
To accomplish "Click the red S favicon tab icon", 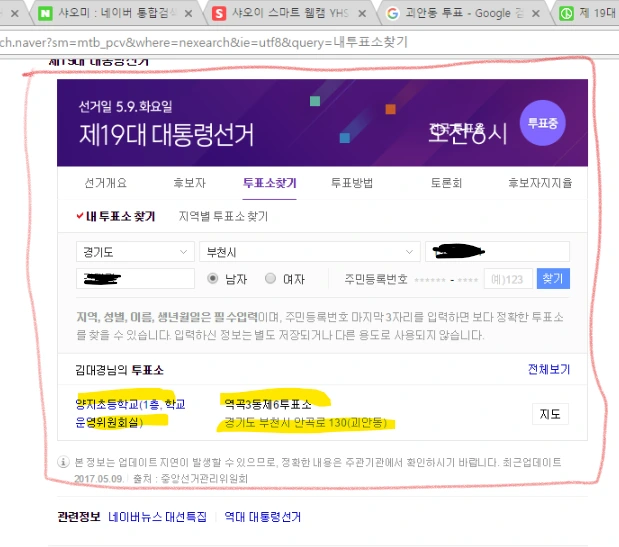I will pyautogui.click(x=219, y=14).
